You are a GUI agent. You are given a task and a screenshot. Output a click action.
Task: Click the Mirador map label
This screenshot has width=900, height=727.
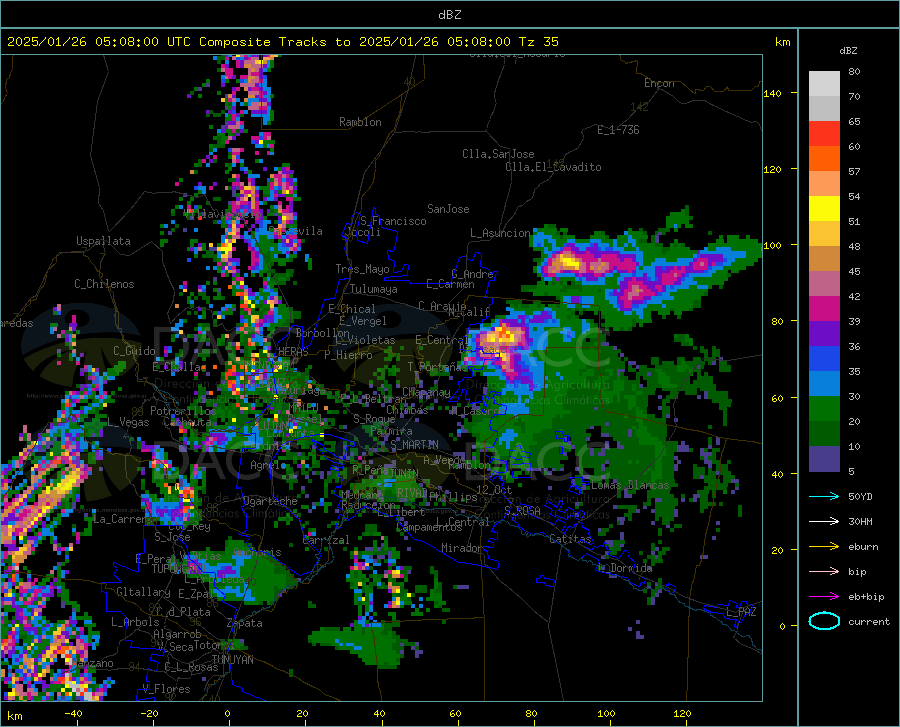click(462, 548)
